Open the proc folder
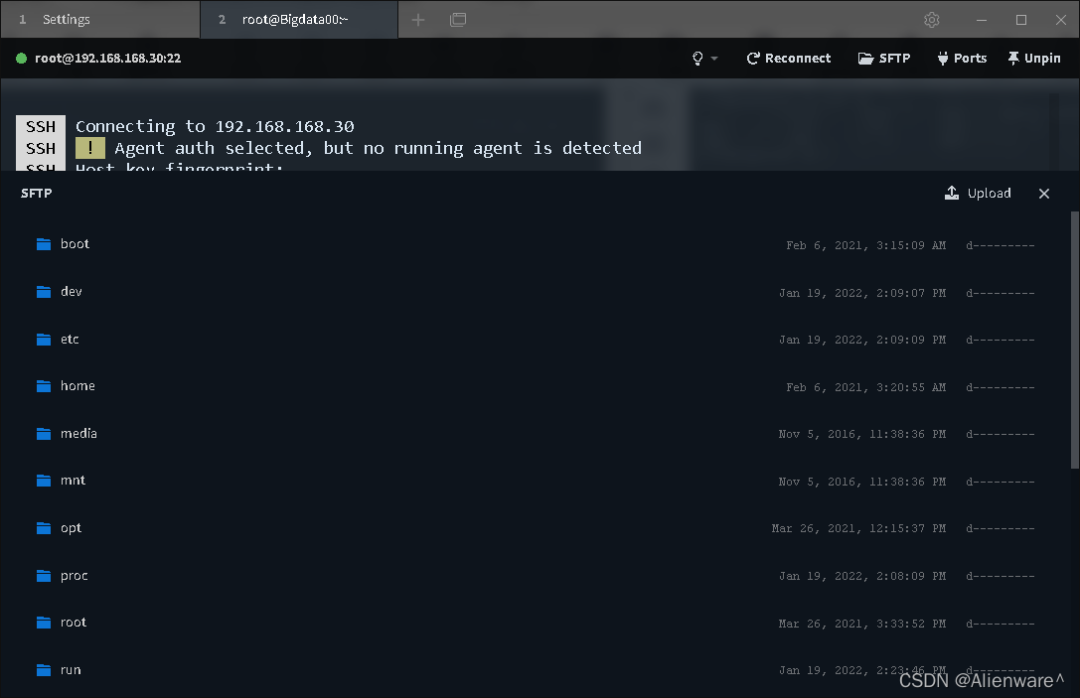Image resolution: width=1080 pixels, height=698 pixels. click(x=74, y=576)
